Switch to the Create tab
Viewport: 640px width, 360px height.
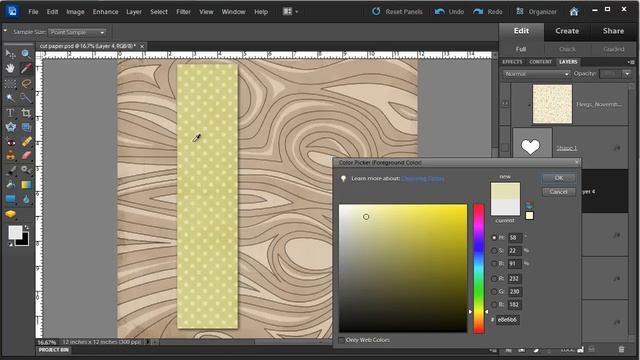pos(567,31)
